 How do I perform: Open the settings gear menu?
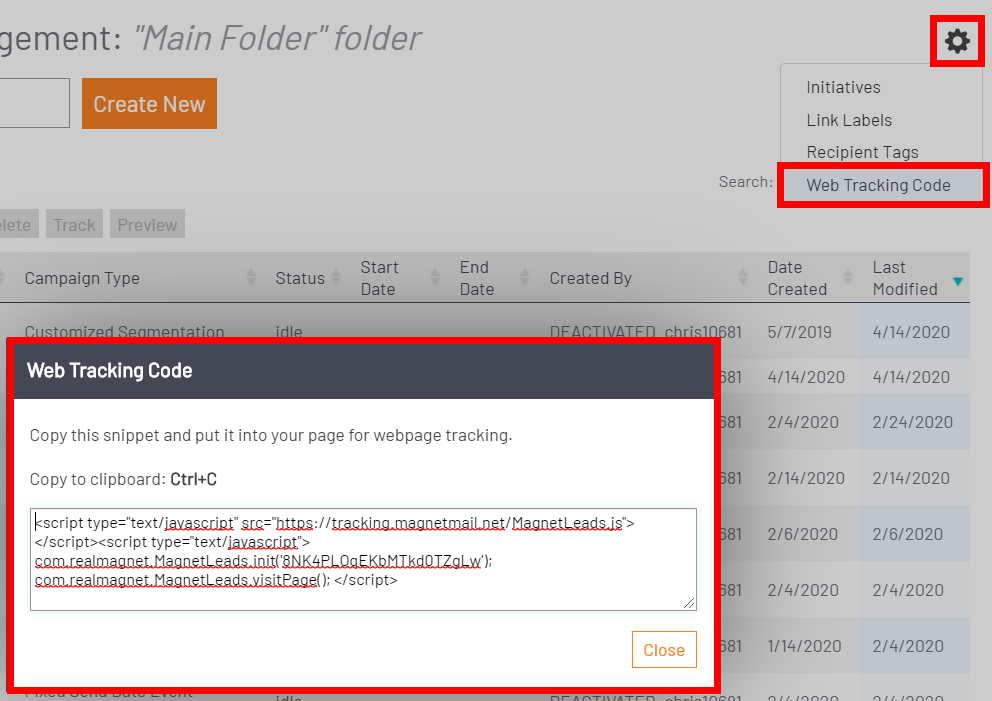pyautogui.click(x=957, y=41)
